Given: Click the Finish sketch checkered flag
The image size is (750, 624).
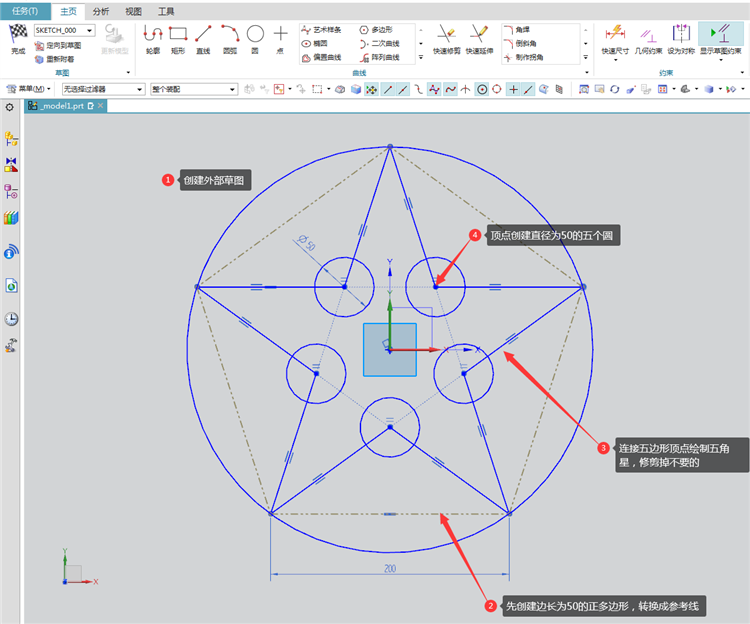Looking at the screenshot, I should (x=18, y=38).
